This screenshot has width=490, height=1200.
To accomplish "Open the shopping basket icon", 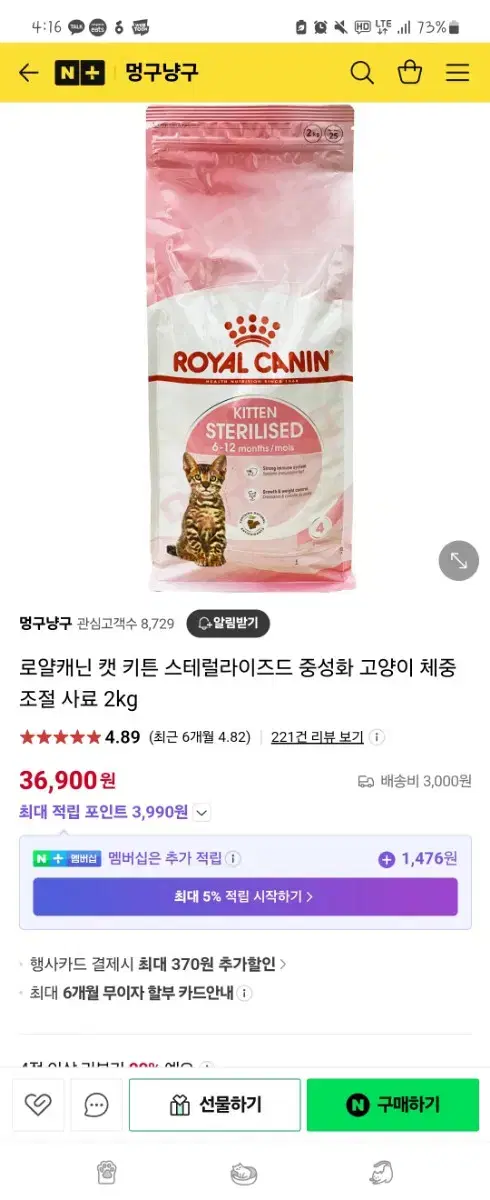I will click(x=410, y=72).
